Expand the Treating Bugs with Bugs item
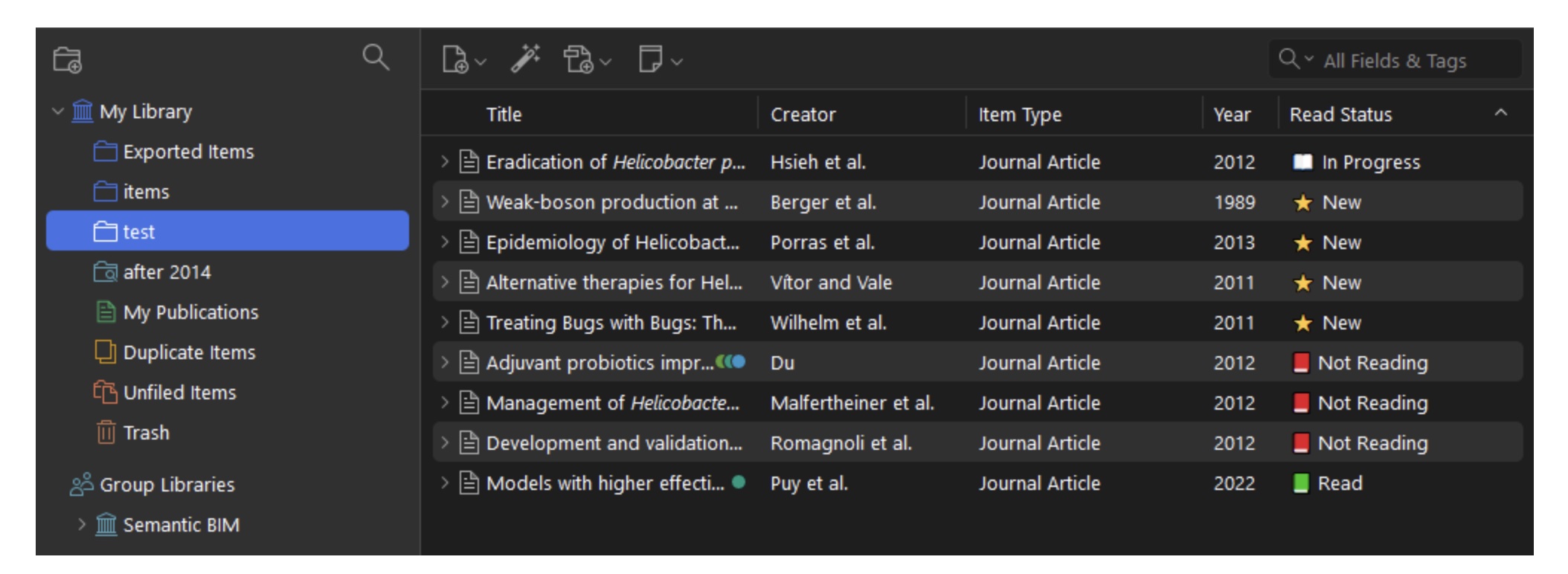Image resolution: width=1568 pixels, height=574 pixels. click(x=445, y=322)
